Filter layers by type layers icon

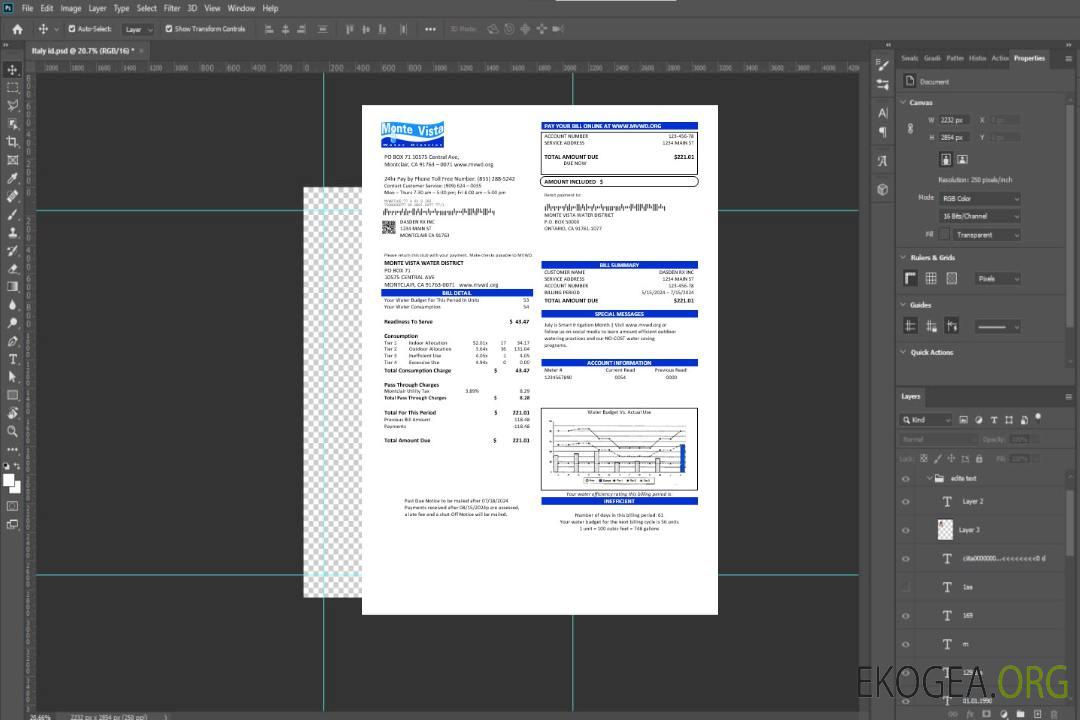(994, 420)
